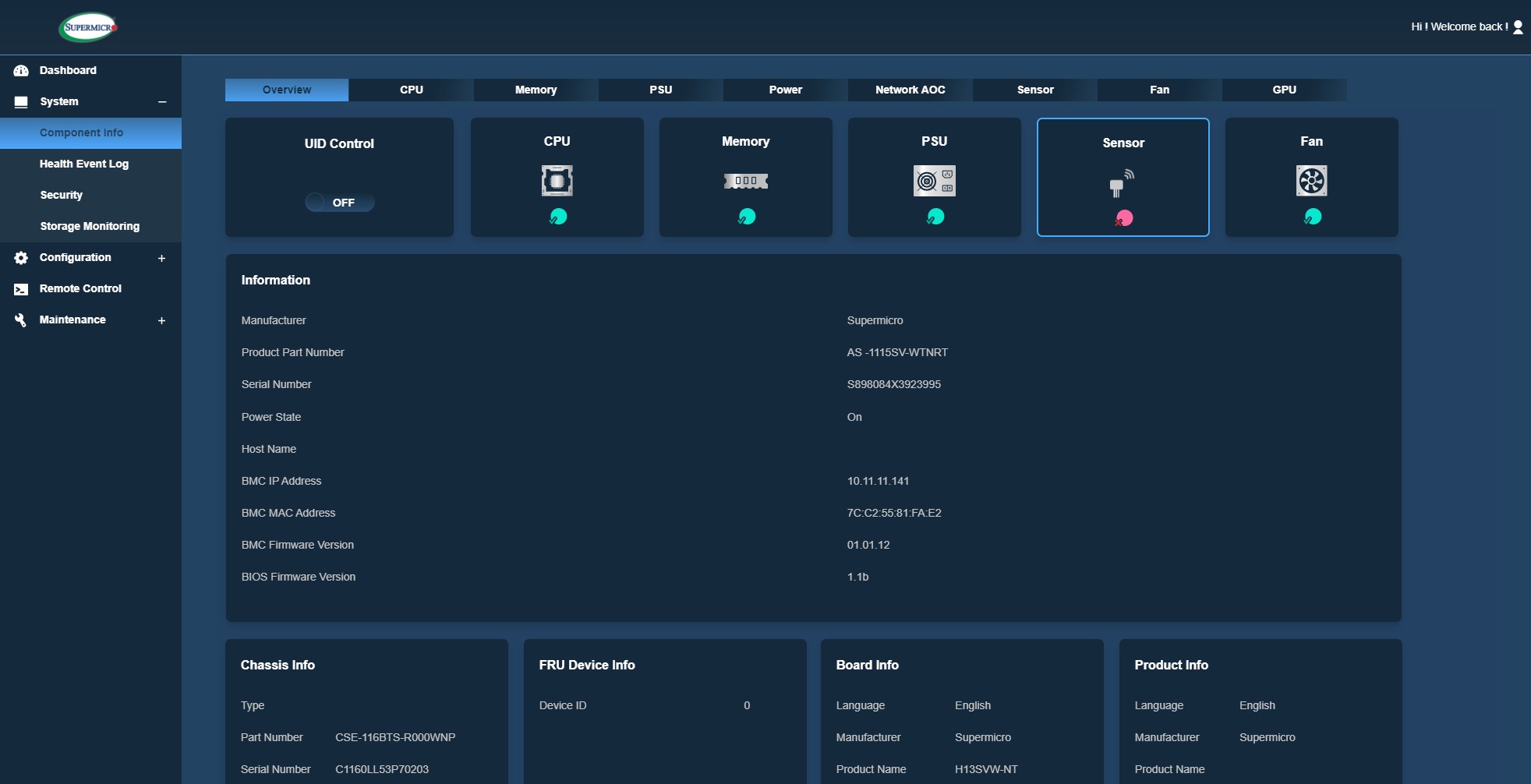The image size is (1531, 784).
Task: Switch to the Memory tab
Action: [x=536, y=90]
